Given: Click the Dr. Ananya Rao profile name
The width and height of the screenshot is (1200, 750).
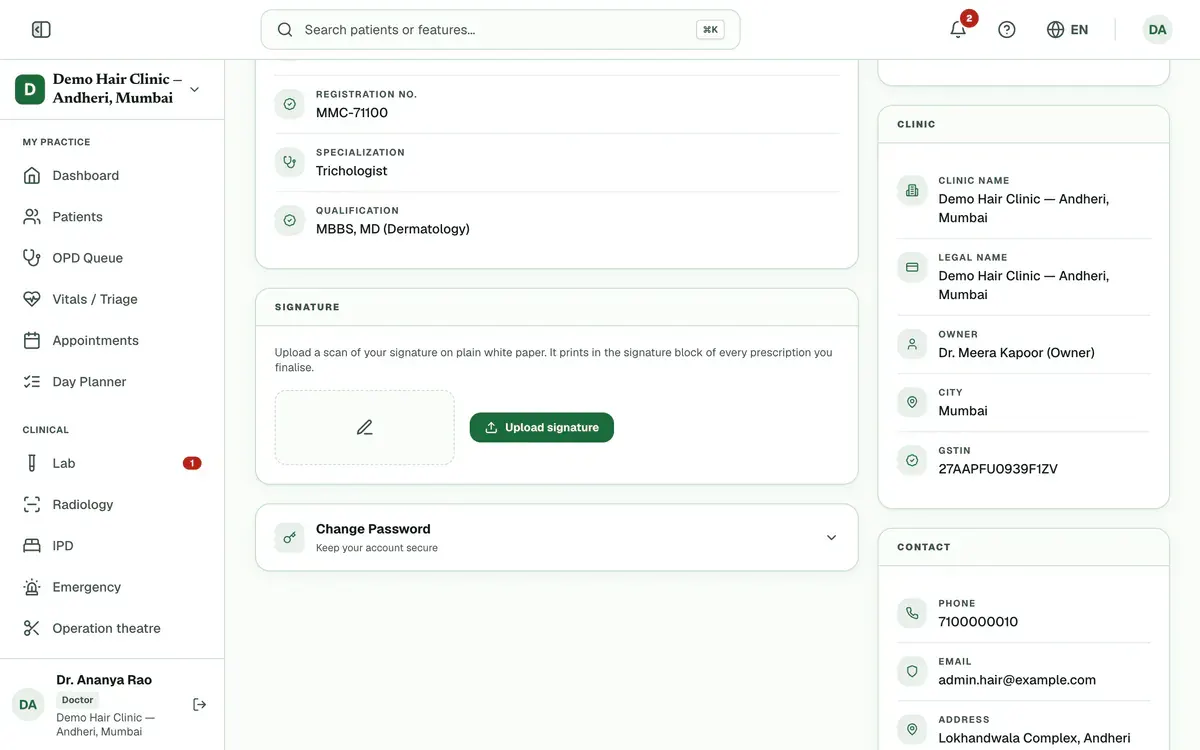Looking at the screenshot, I should point(104,680).
